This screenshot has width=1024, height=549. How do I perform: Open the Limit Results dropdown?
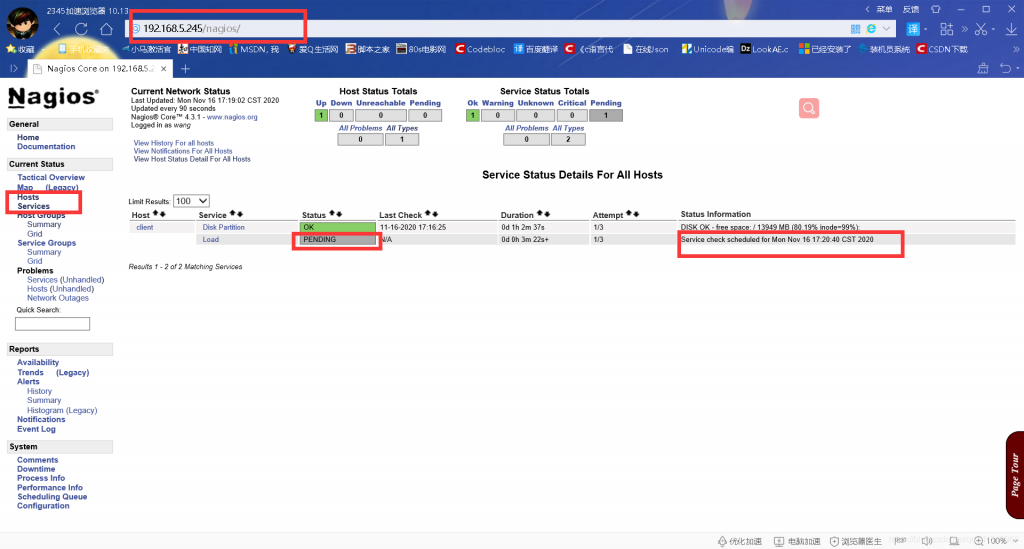[191, 201]
